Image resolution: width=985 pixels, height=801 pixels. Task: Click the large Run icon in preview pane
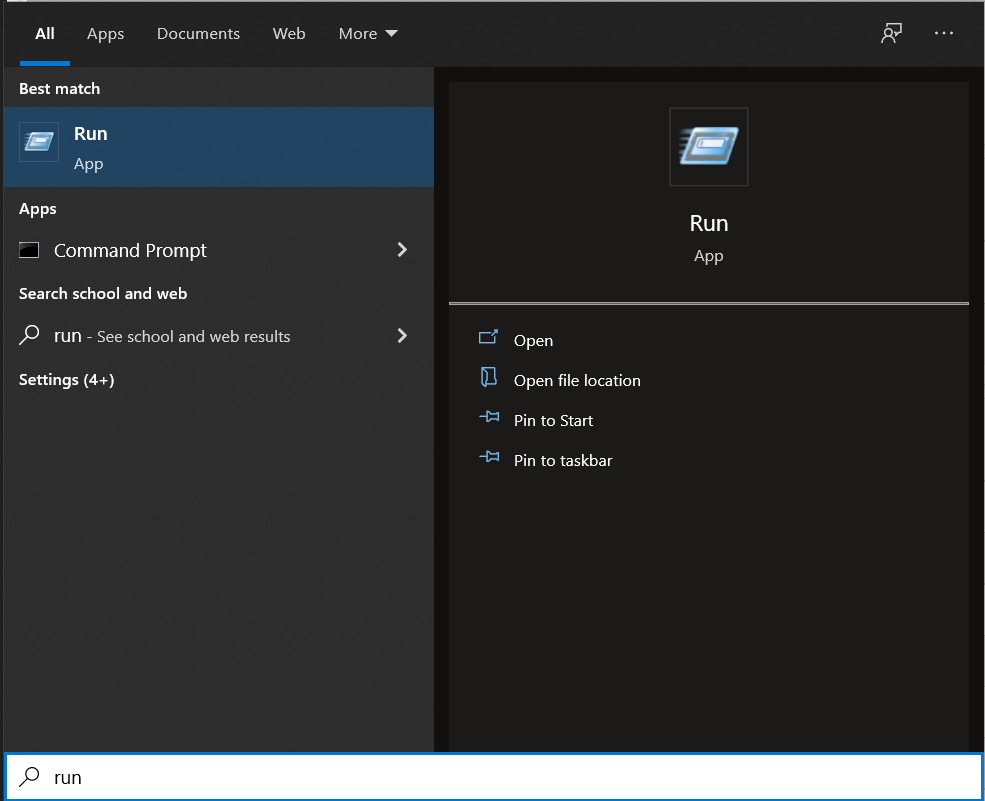tap(708, 147)
